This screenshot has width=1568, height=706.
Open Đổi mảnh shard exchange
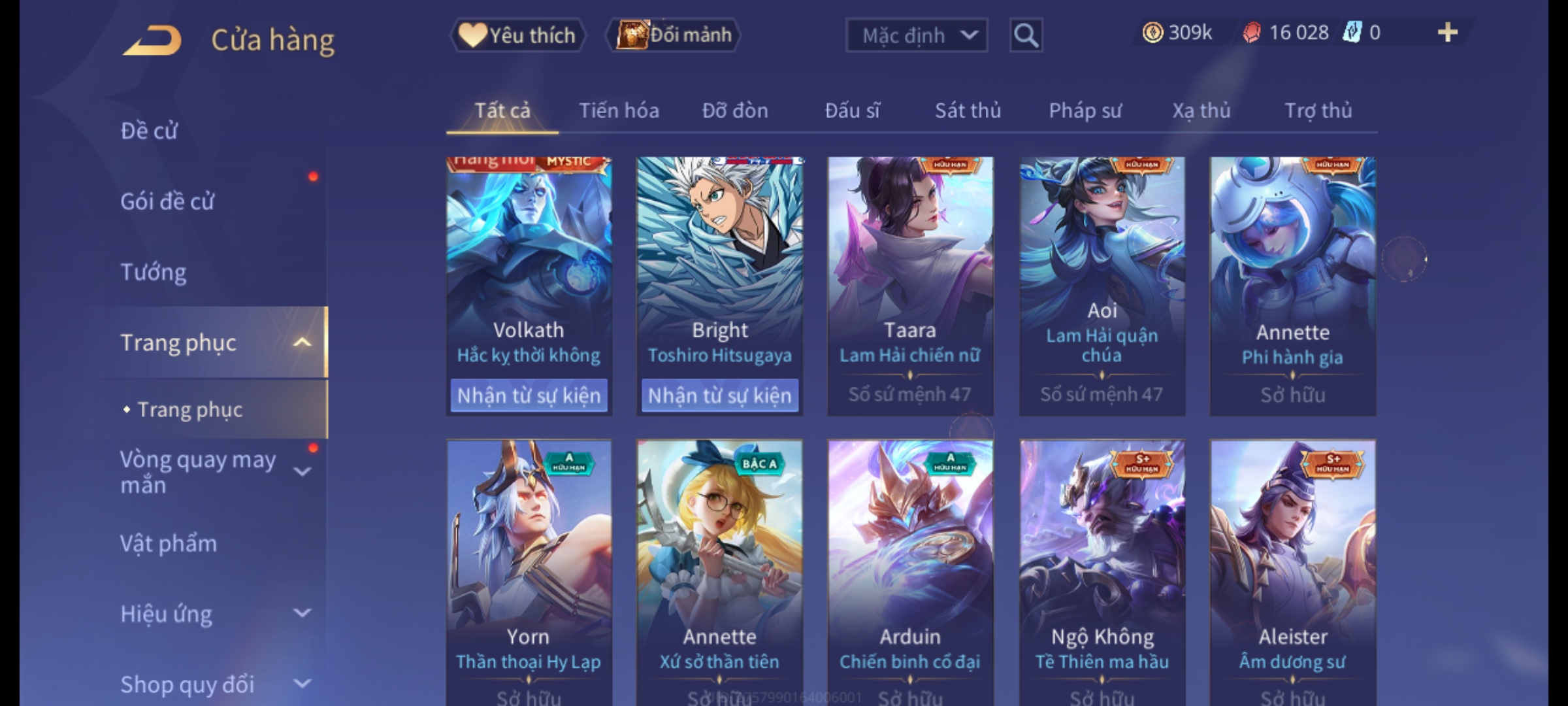(674, 35)
